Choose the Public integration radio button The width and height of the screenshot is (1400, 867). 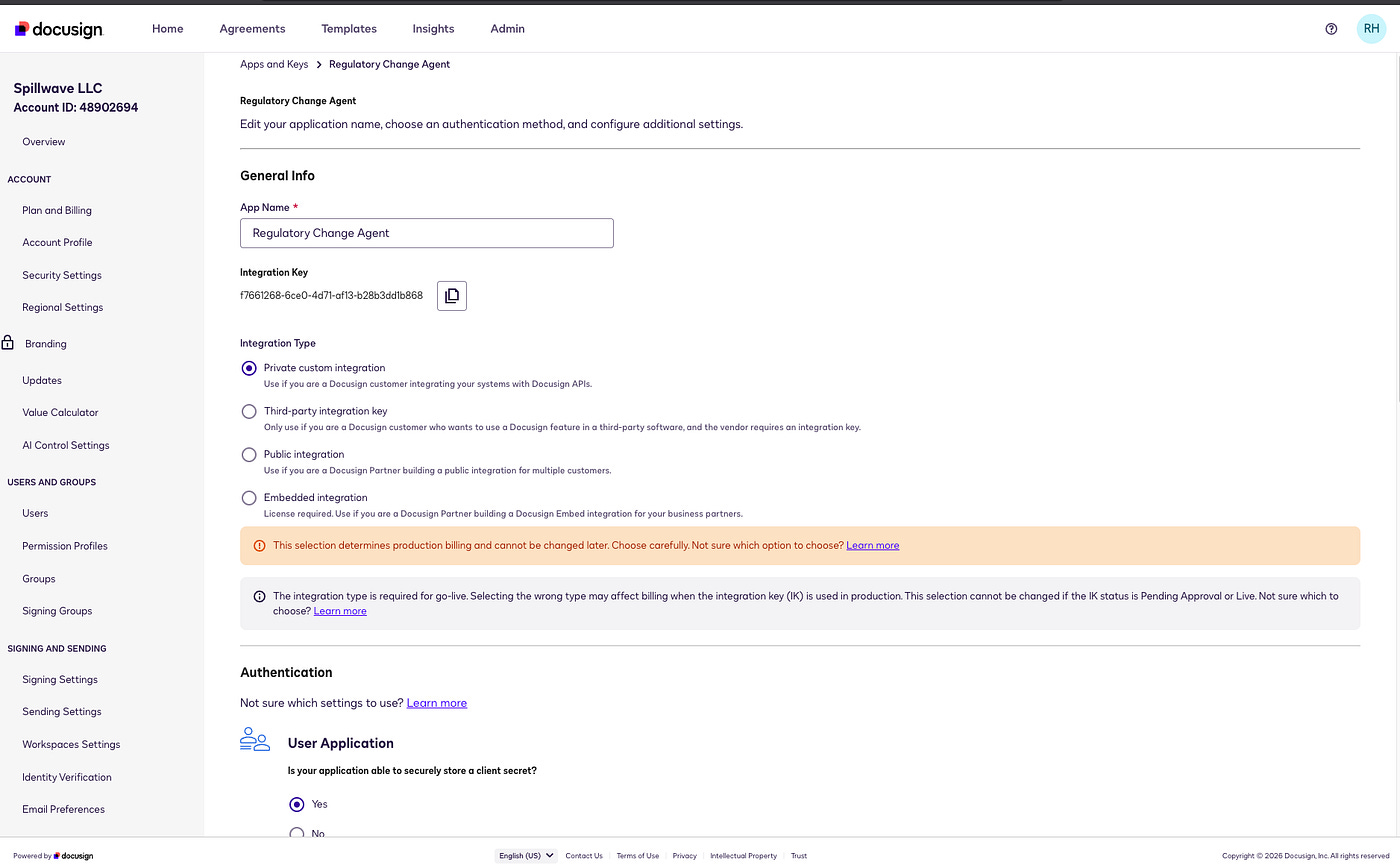(249, 454)
